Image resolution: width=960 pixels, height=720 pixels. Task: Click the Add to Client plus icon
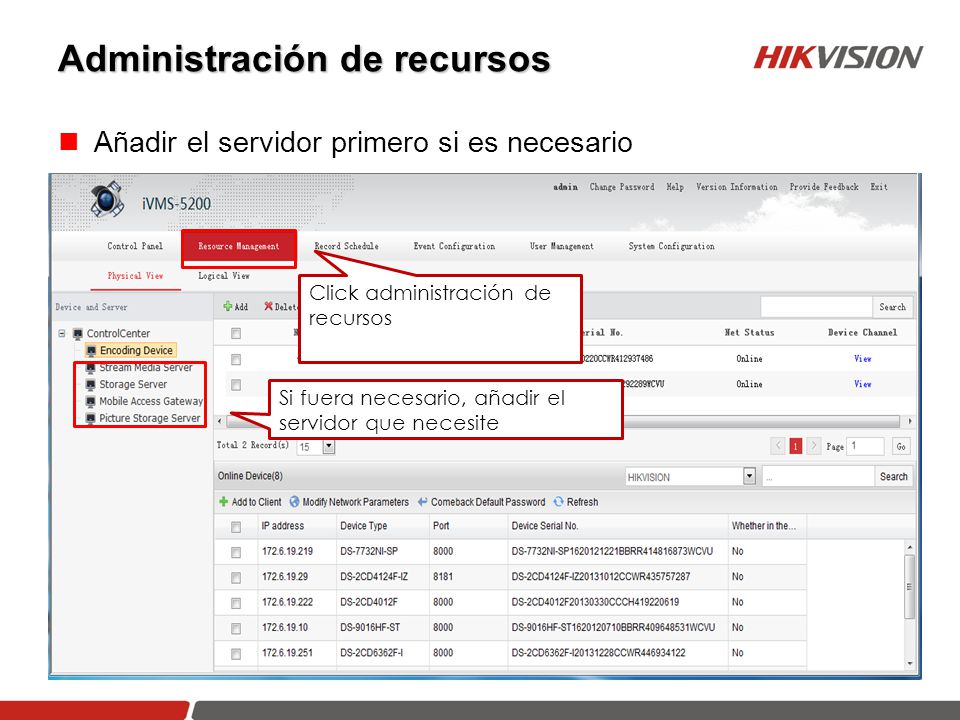tap(223, 502)
